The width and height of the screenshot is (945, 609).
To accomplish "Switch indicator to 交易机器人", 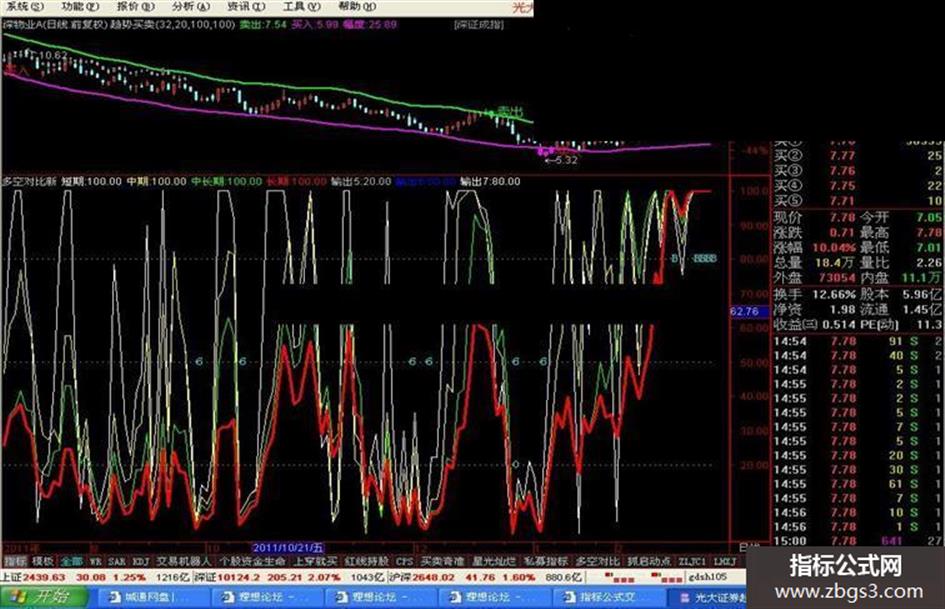I will coord(184,561).
